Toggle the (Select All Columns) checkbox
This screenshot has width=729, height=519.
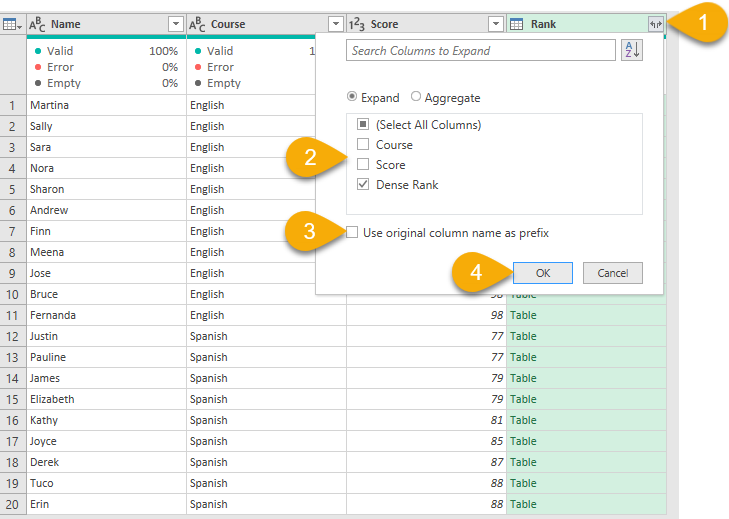tap(363, 125)
